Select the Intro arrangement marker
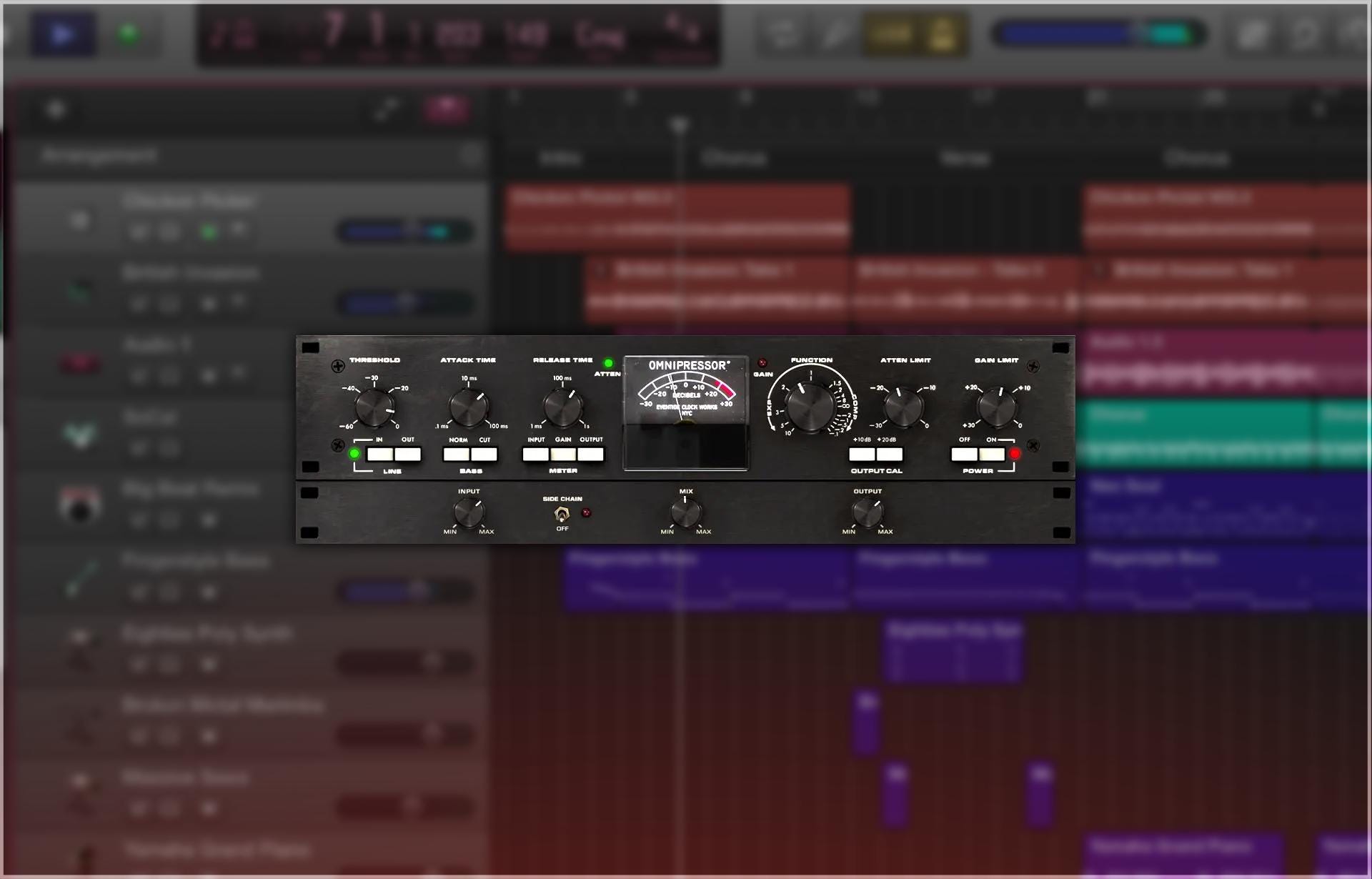Image resolution: width=1372 pixels, height=879 pixels. pyautogui.click(x=560, y=158)
